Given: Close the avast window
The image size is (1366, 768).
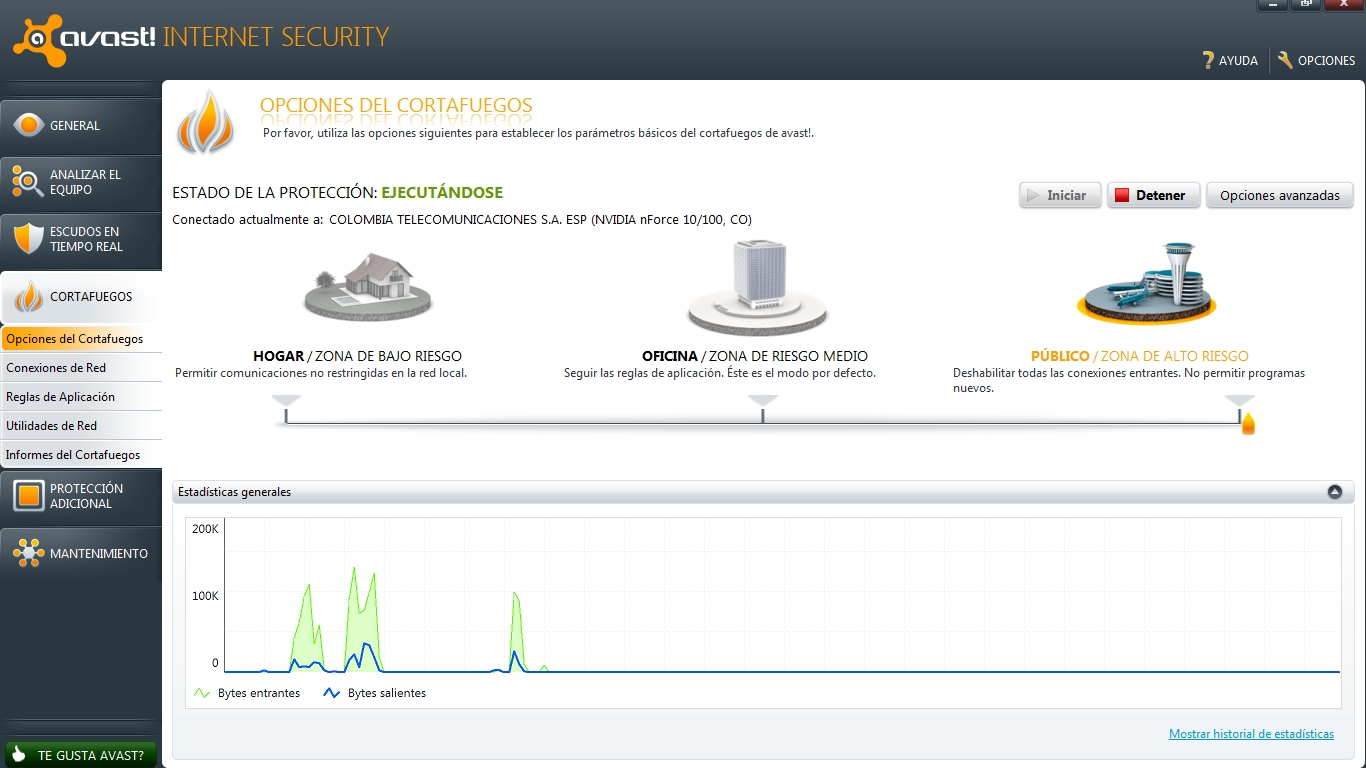Looking at the screenshot, I should coord(1343,5).
